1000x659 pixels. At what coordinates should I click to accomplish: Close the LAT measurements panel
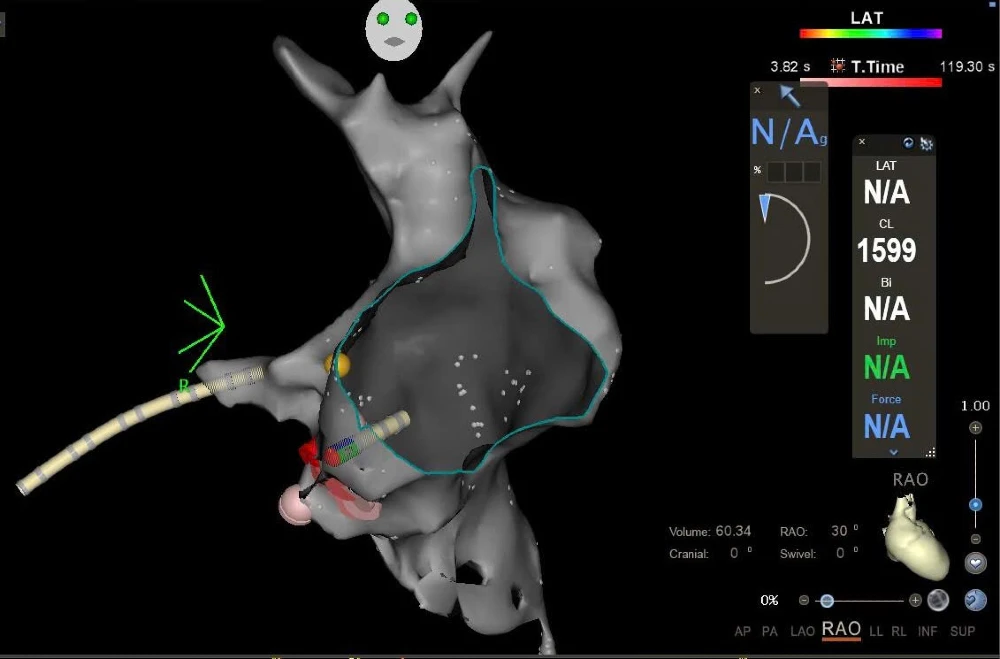(x=862, y=142)
